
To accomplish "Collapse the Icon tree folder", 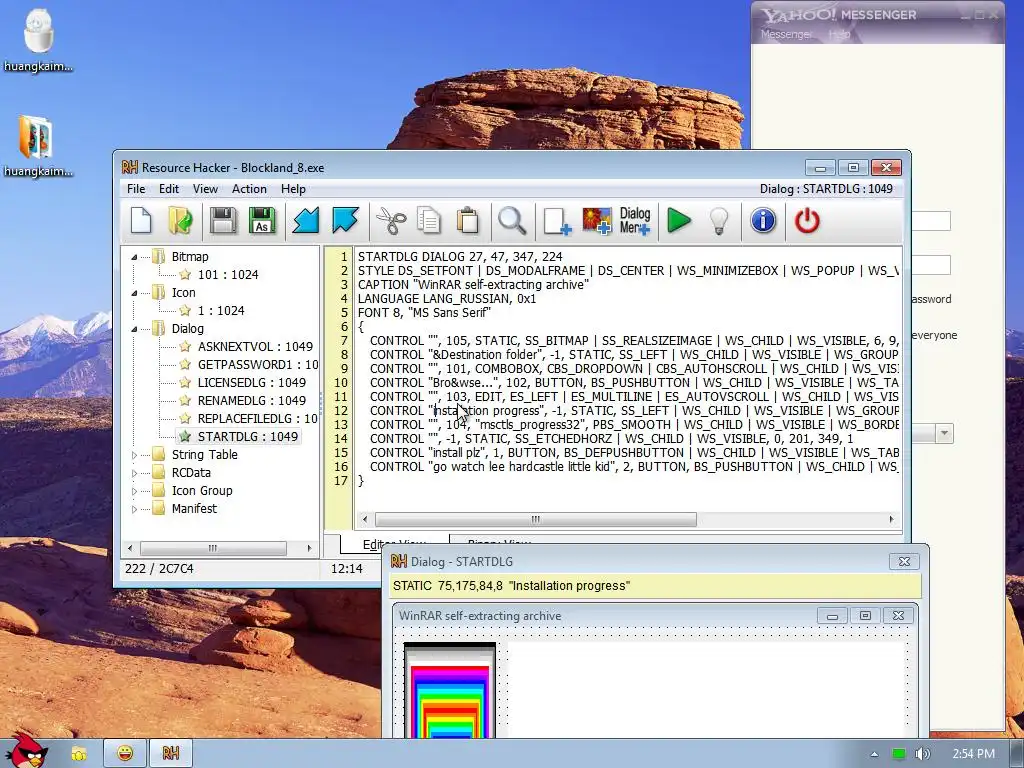I will (x=134, y=293).
